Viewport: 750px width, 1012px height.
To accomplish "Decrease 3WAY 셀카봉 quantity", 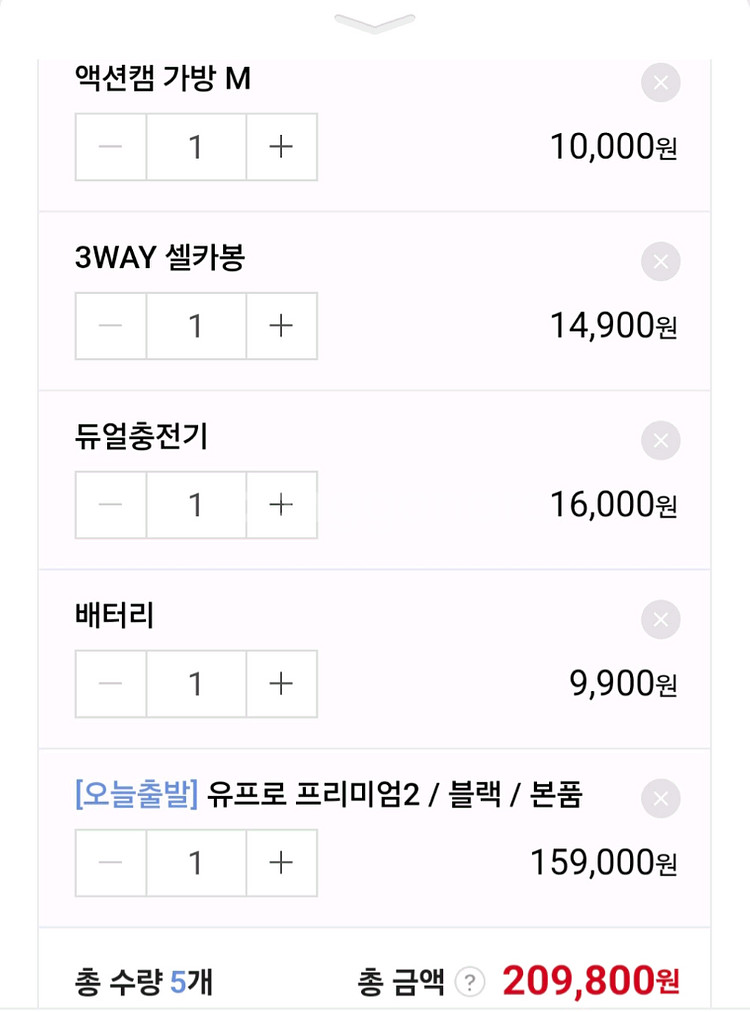I will 111,326.
